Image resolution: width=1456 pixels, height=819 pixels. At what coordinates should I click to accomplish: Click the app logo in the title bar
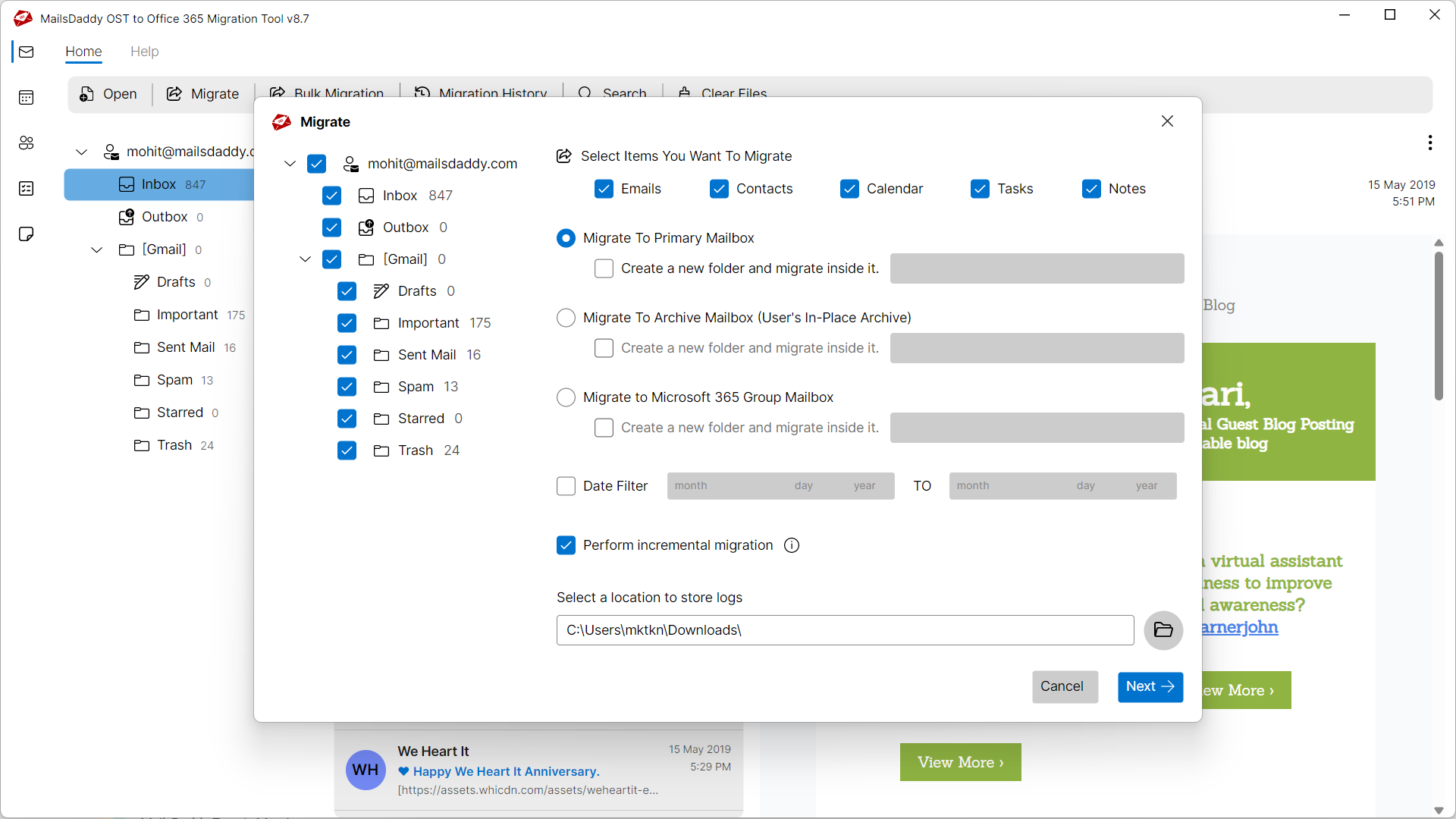click(x=23, y=18)
